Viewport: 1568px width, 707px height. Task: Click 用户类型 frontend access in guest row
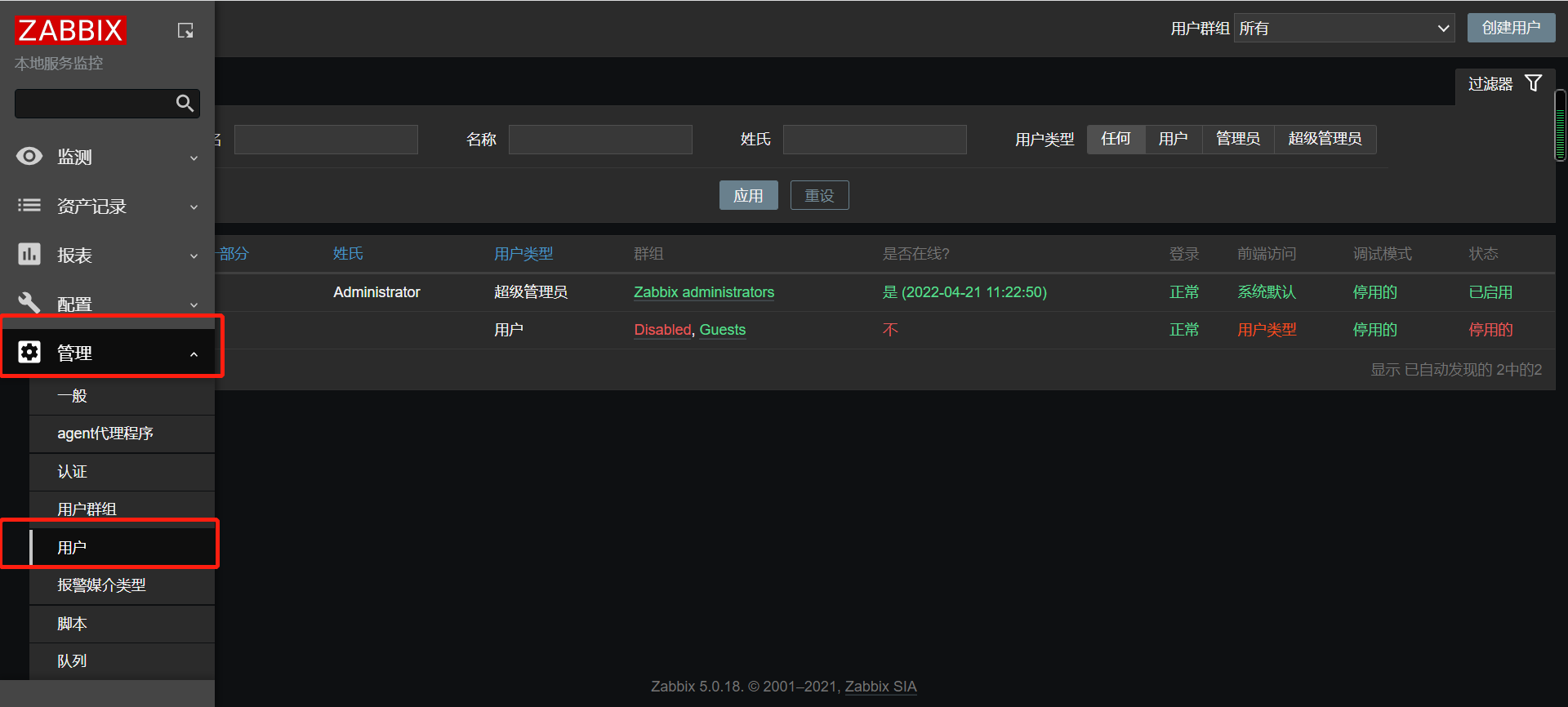click(x=1267, y=330)
